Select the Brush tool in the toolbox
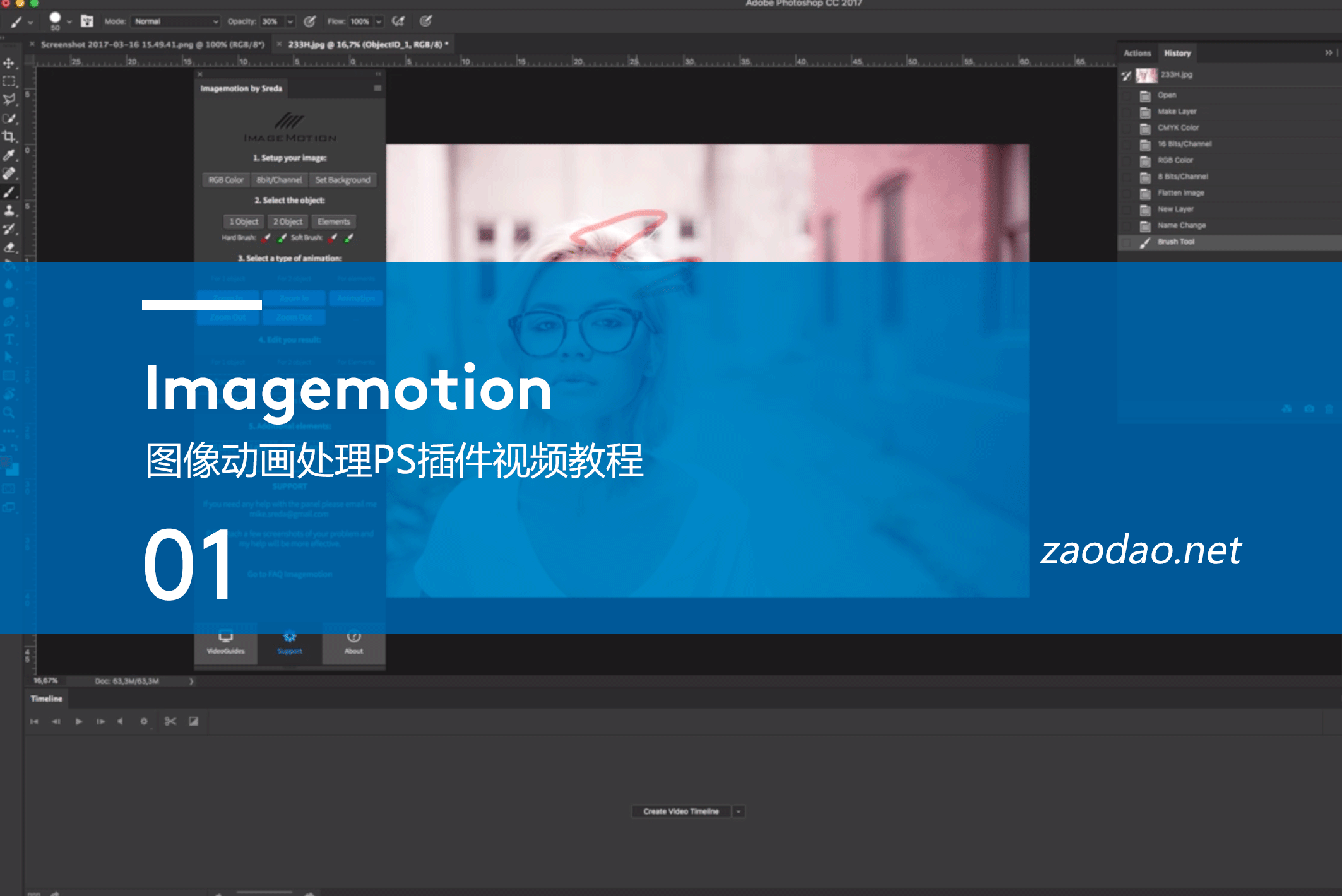The image size is (1342, 896). click(x=9, y=192)
